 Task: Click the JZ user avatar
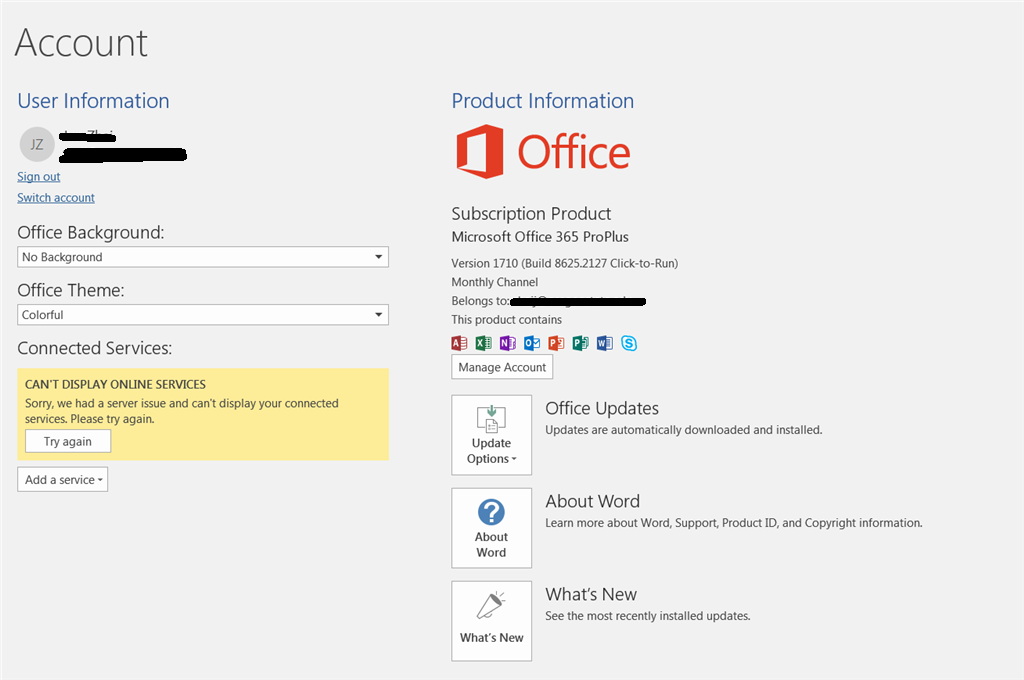coord(37,144)
